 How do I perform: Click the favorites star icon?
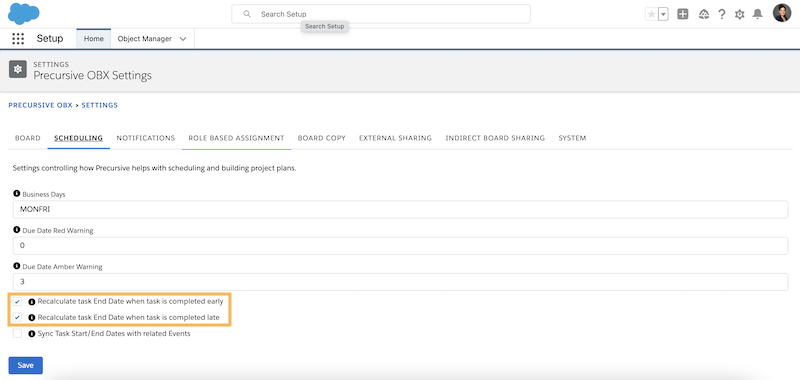(651, 14)
